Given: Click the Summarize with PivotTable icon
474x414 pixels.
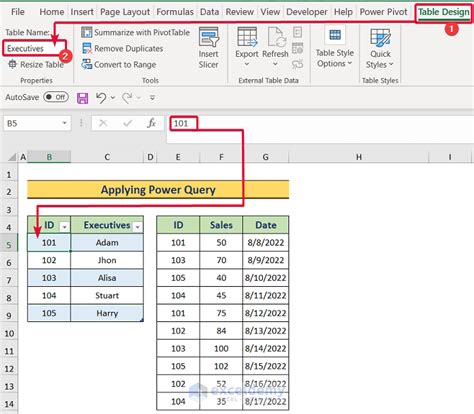Looking at the screenshot, I should [x=87, y=32].
